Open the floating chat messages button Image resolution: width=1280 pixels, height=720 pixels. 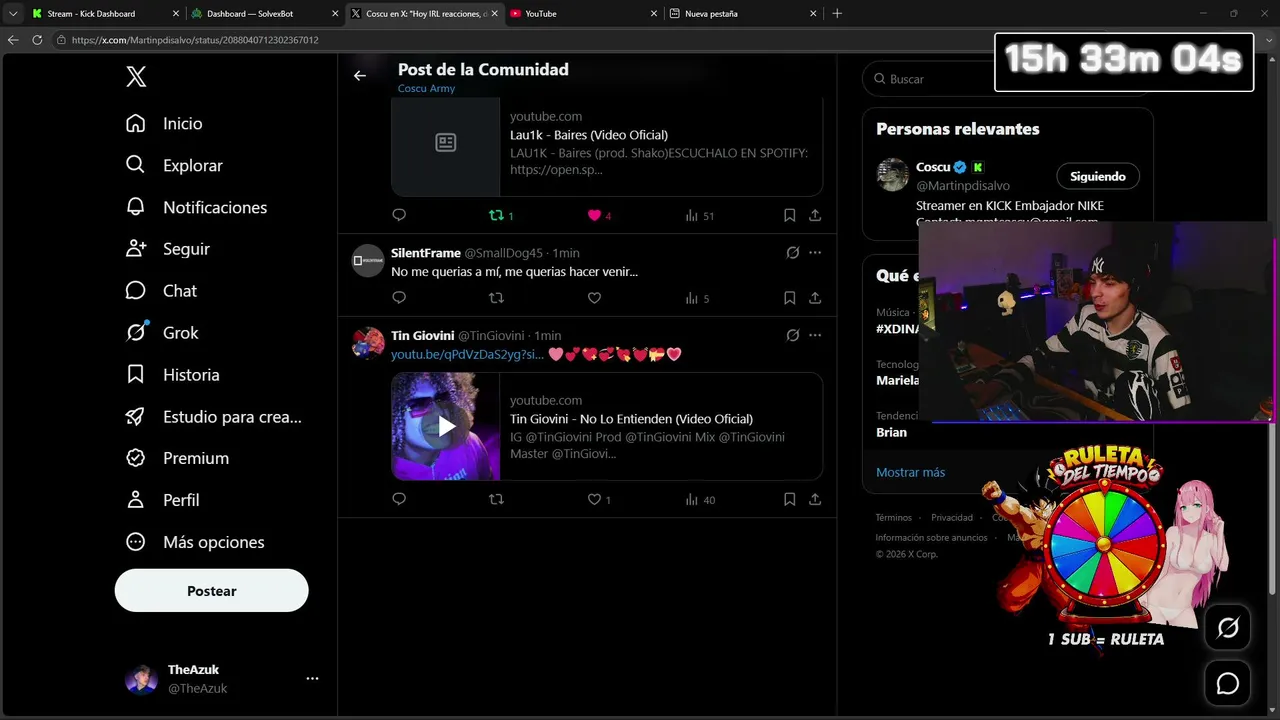1227,684
